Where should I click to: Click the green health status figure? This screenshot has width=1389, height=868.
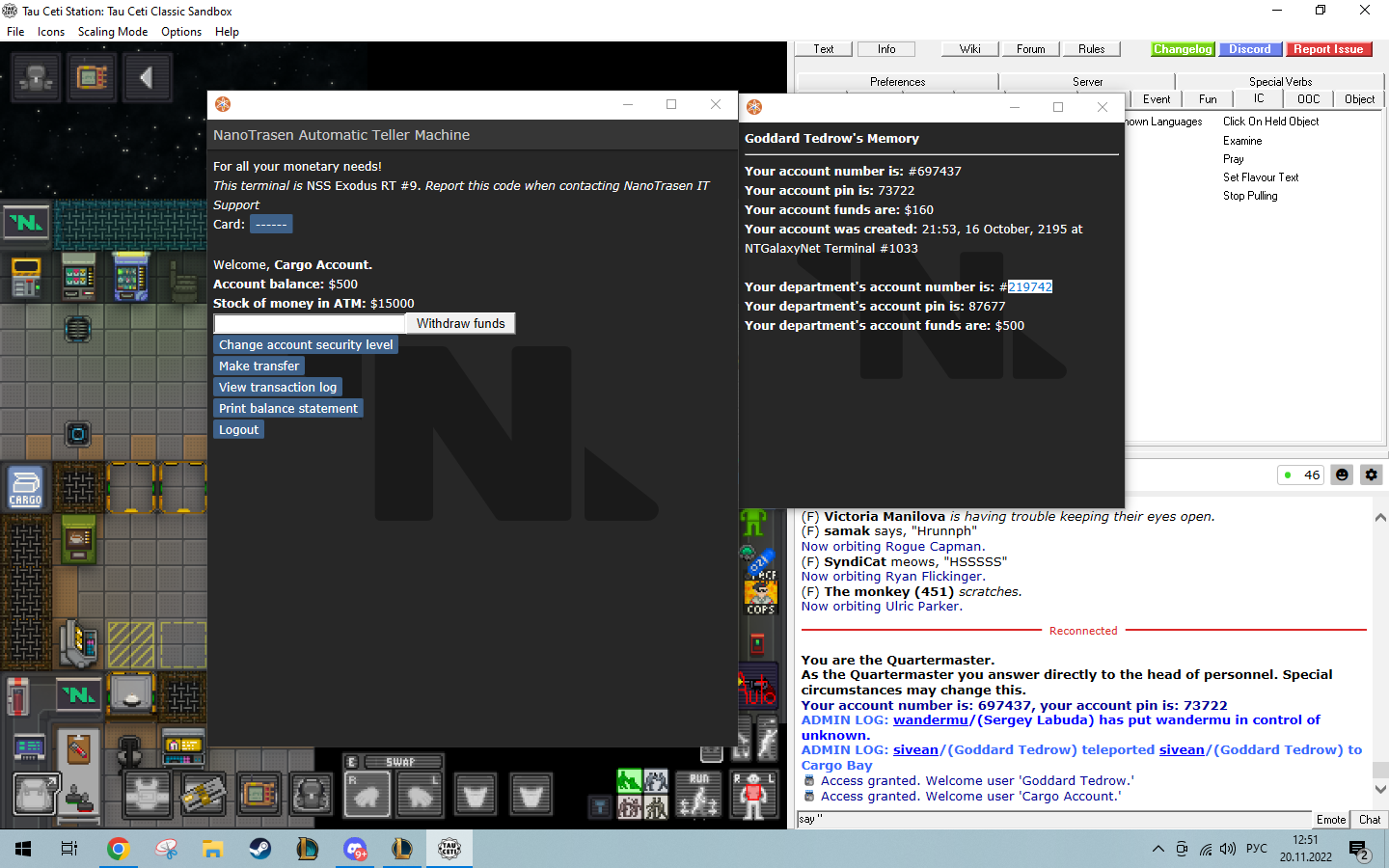click(753, 523)
